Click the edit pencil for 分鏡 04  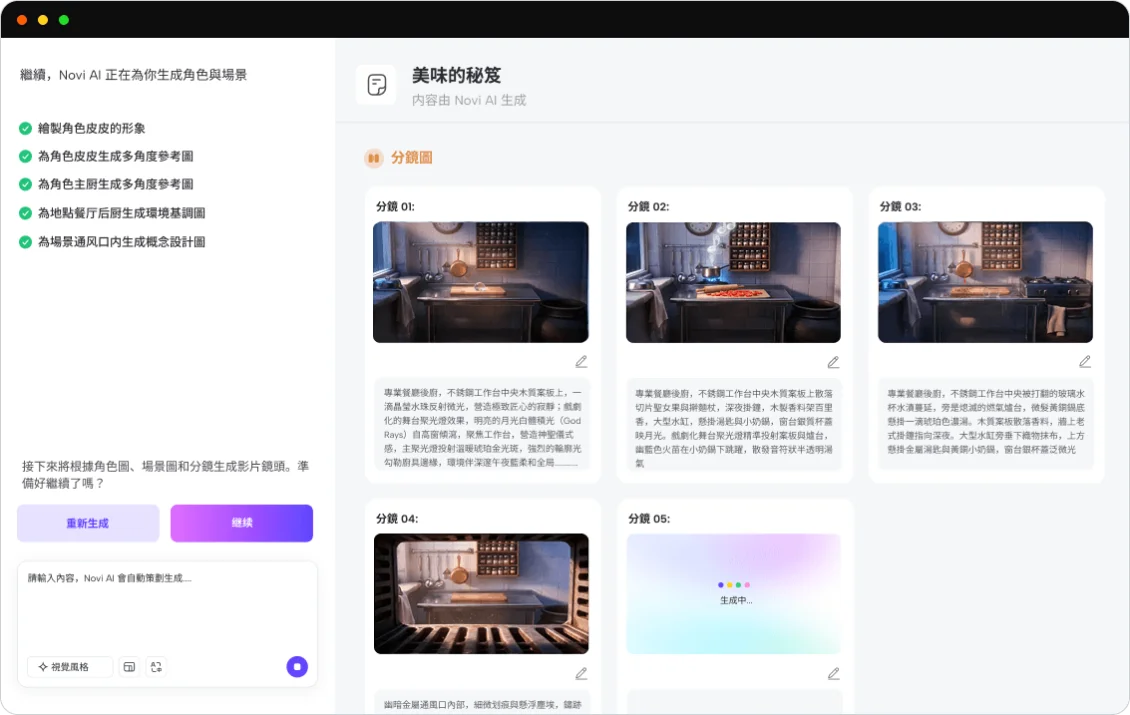click(581, 673)
